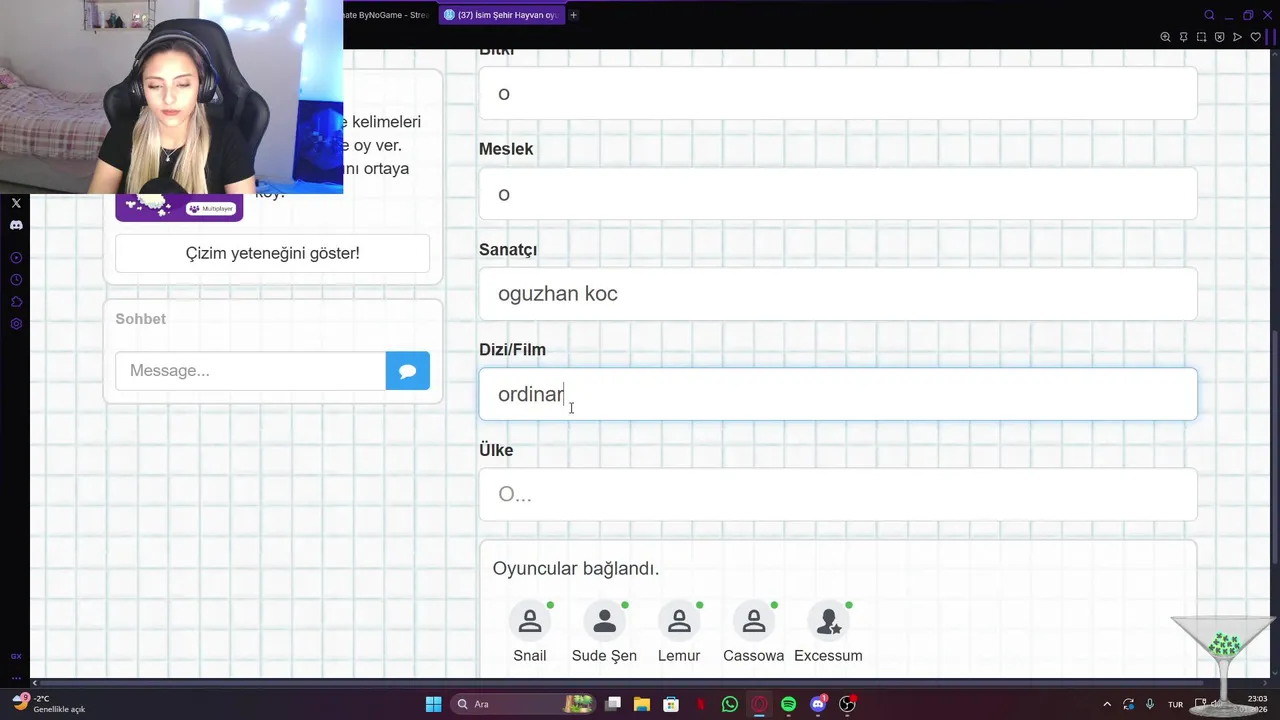Click the Multiplayer badge on purple banner
1280x720 pixels.
[211, 208]
